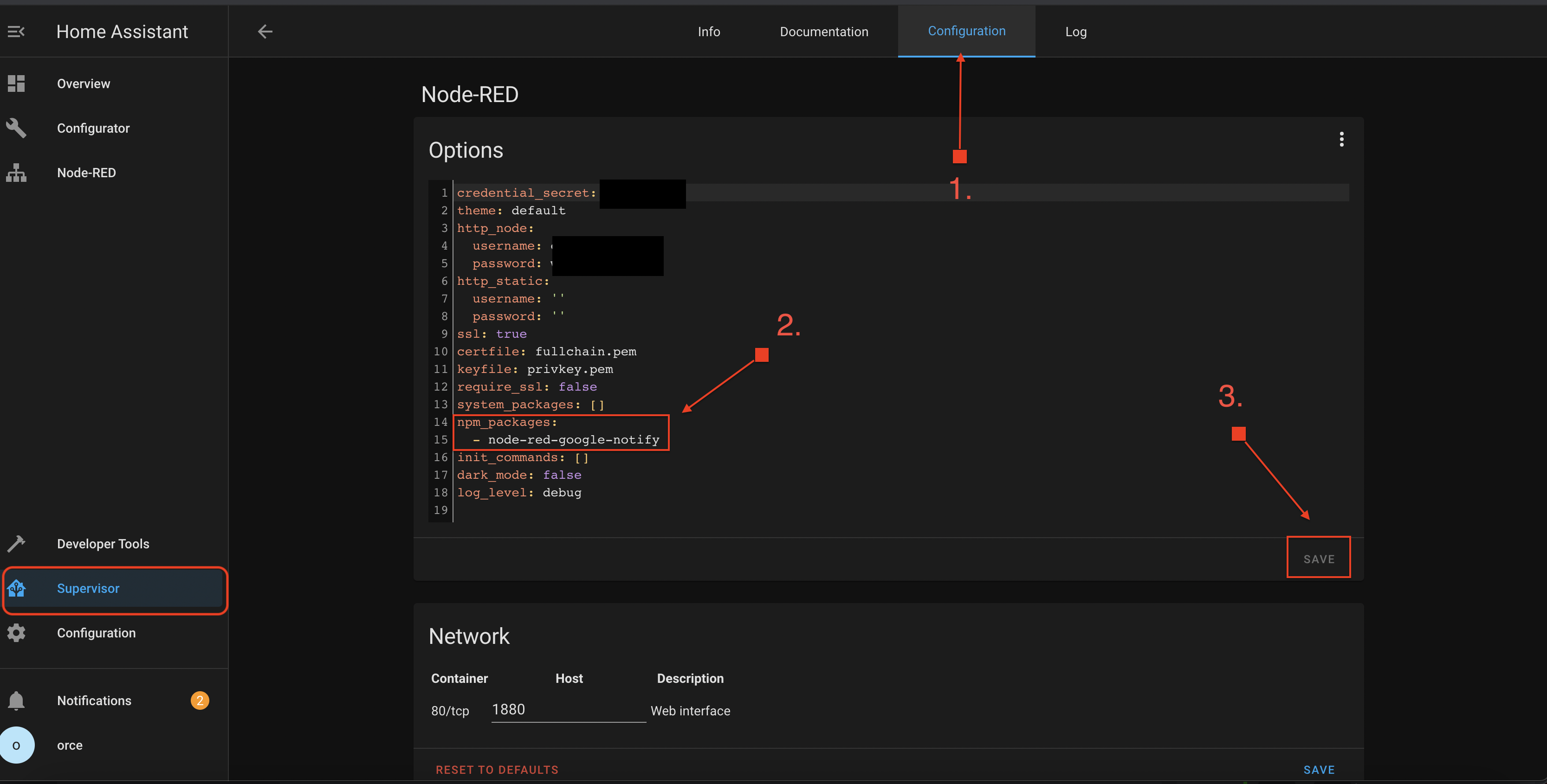This screenshot has height=784, width=1547.
Task: Click the Configurator wrench icon
Action: tap(16, 128)
